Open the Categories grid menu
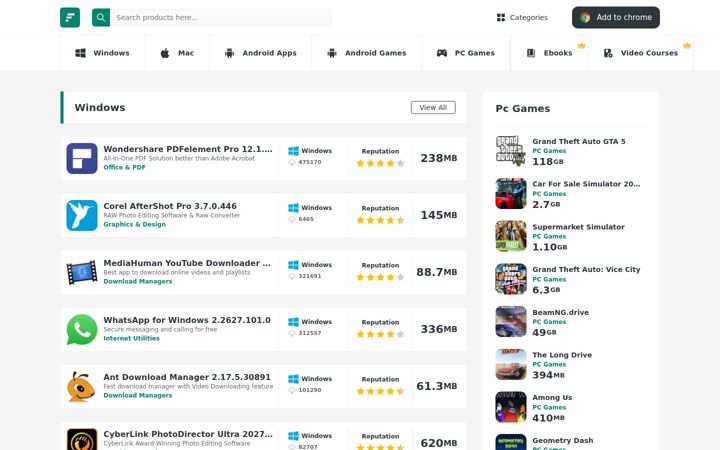Screen dimensions: 720x450 [x=522, y=17]
